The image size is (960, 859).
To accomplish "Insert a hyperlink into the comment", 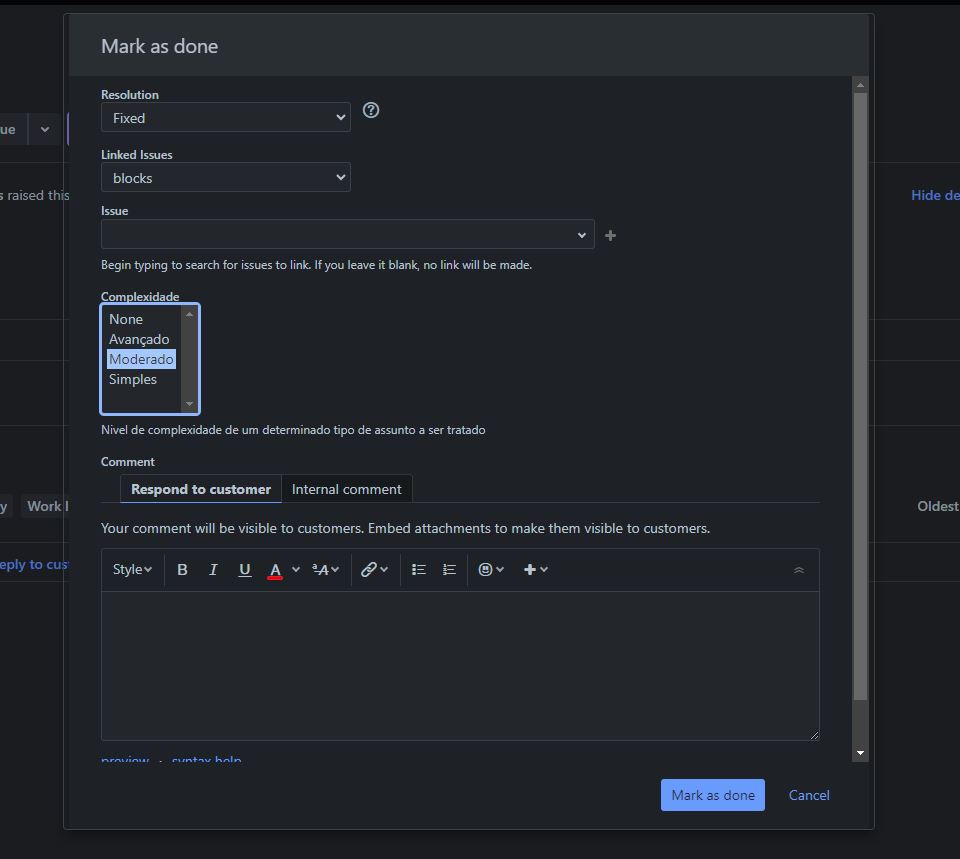I will tap(369, 569).
